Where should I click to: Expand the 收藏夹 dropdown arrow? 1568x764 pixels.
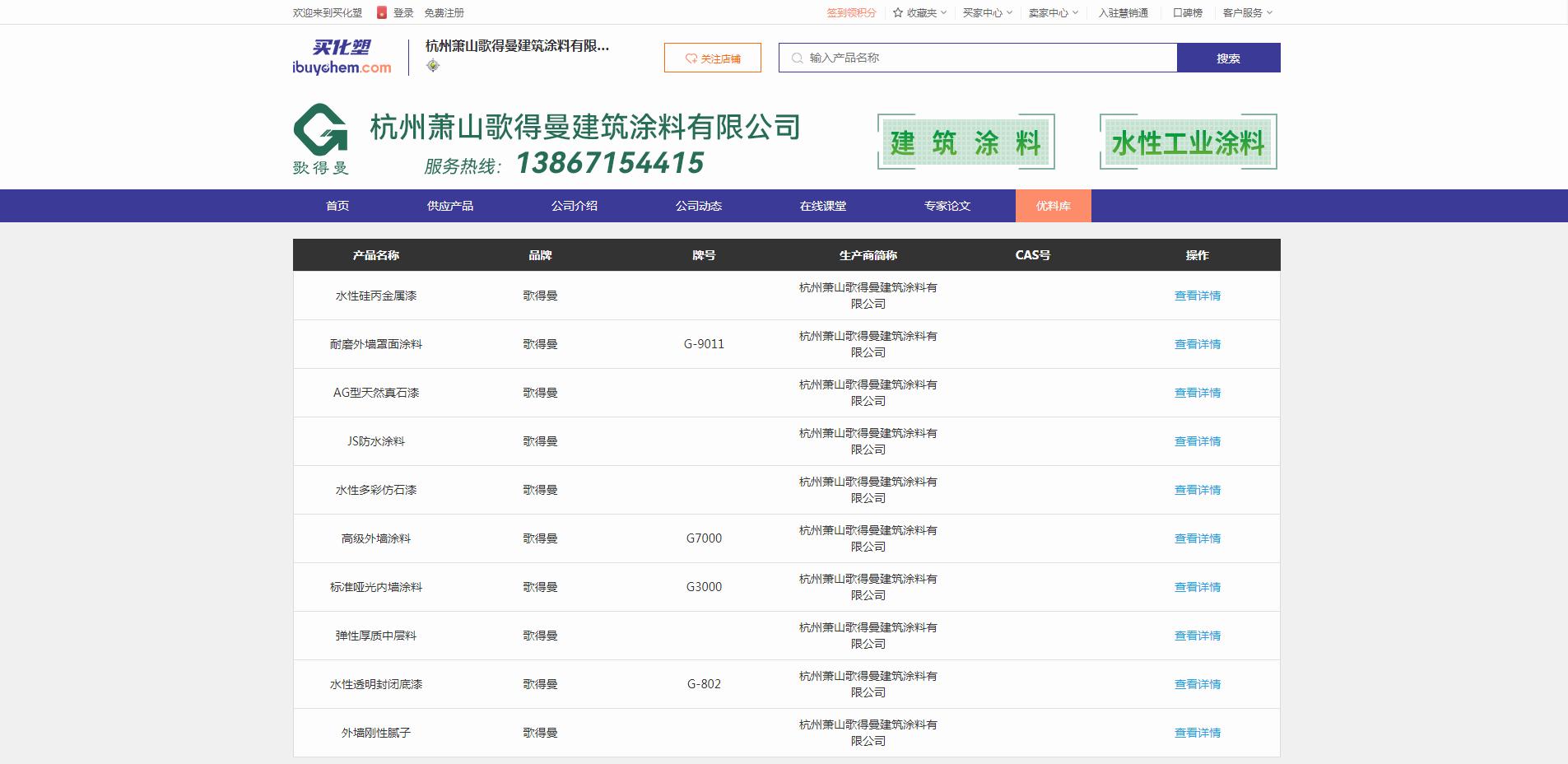pos(944,12)
